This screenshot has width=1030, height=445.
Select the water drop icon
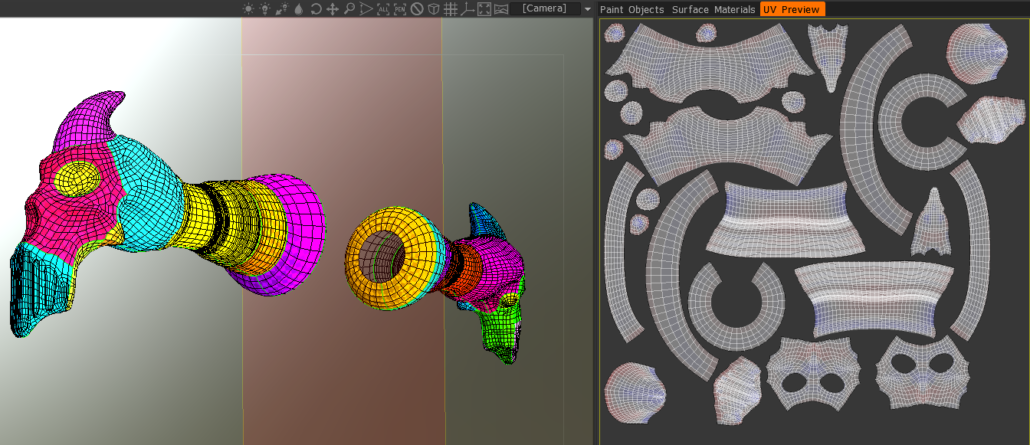coord(298,9)
